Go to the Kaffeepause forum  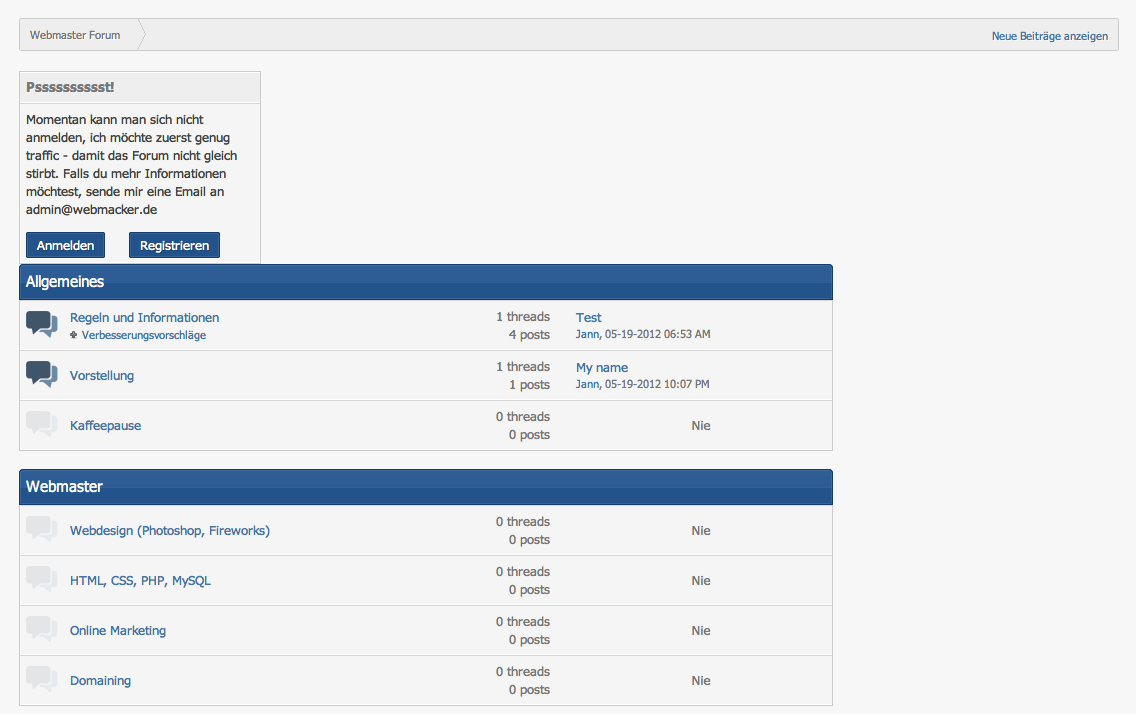pos(106,425)
